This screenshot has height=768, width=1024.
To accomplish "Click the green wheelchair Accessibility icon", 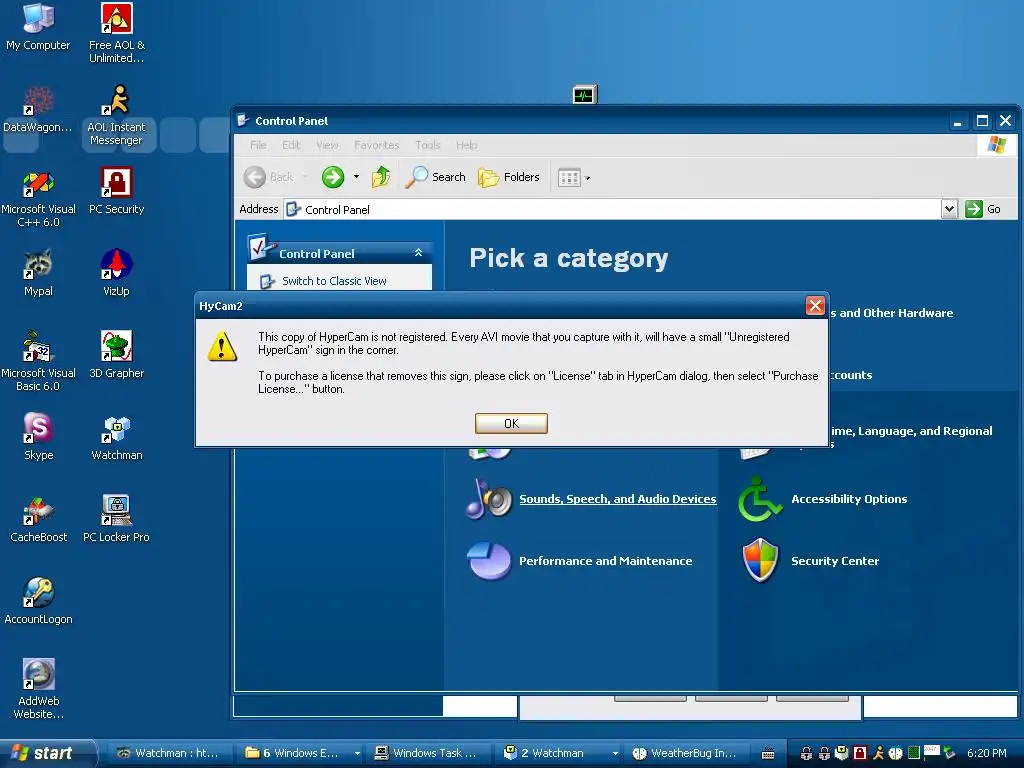I will click(x=760, y=499).
